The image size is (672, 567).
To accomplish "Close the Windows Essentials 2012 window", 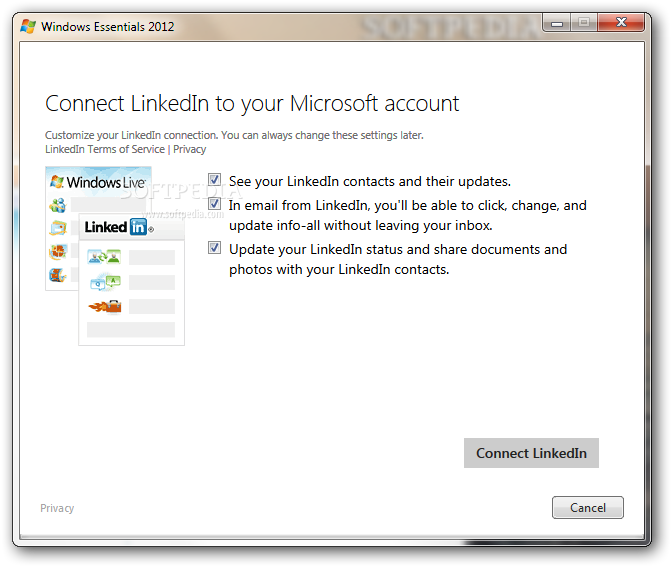I will coord(621,22).
